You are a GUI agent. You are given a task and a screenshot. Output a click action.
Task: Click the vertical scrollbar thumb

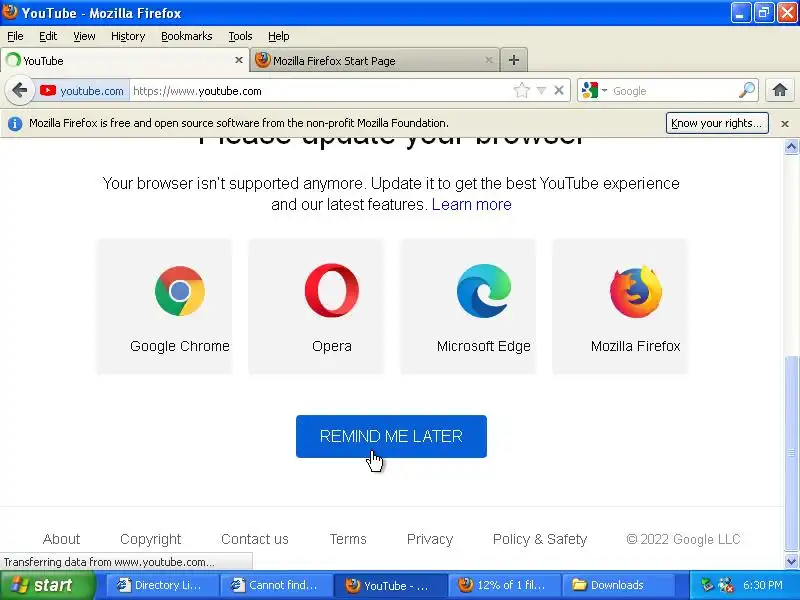click(x=791, y=454)
